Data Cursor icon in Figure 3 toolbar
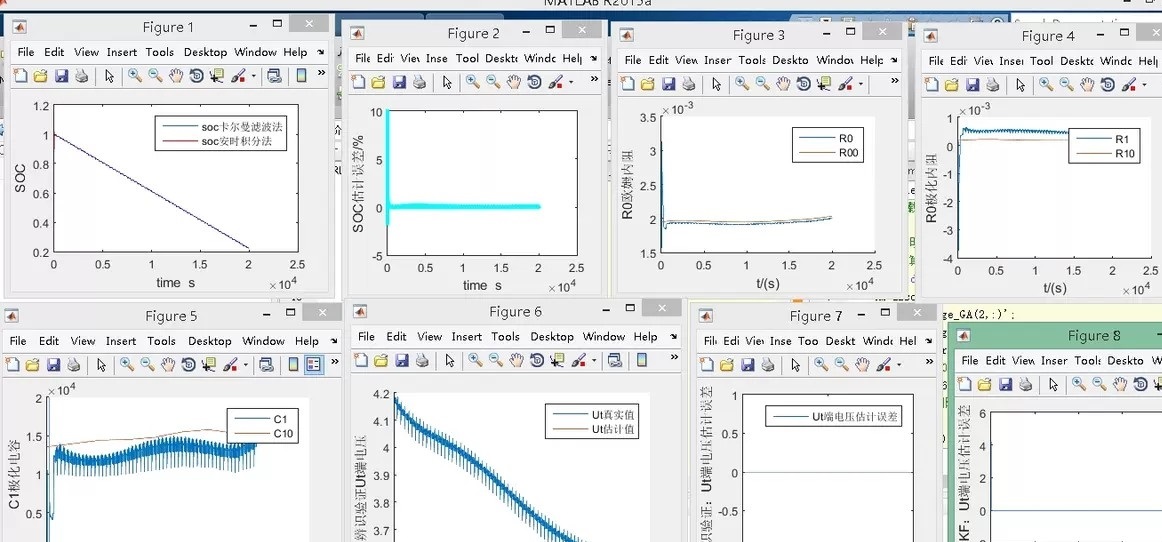Screen dimensions: 1162x542 click(825, 85)
